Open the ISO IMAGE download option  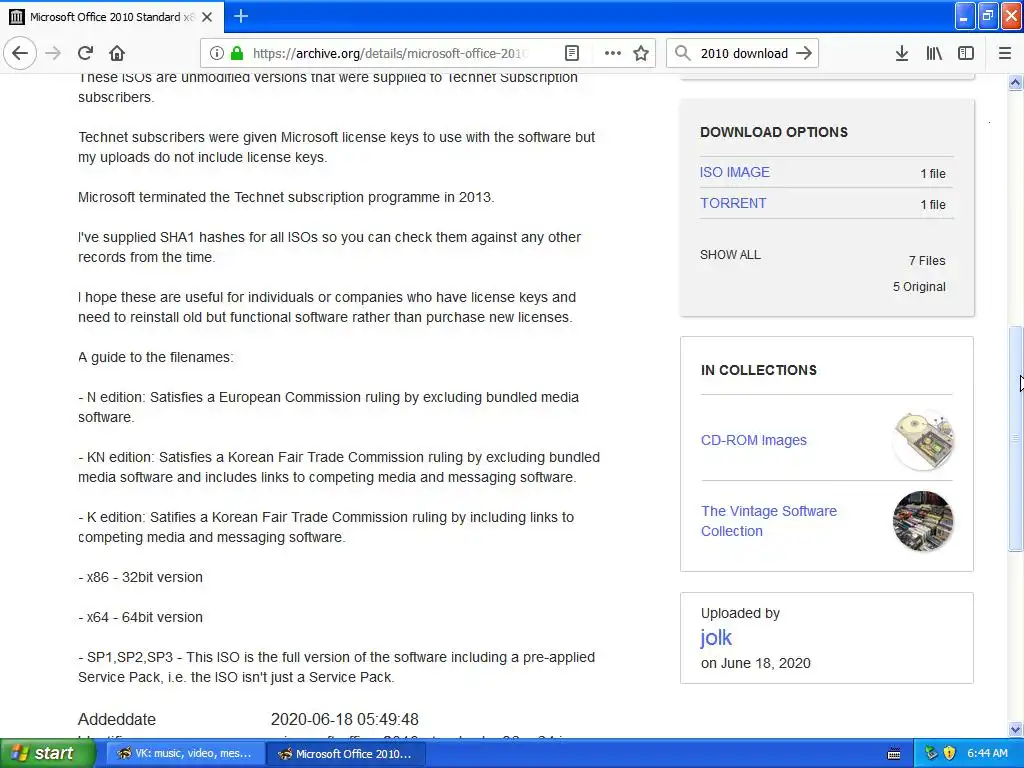click(735, 172)
